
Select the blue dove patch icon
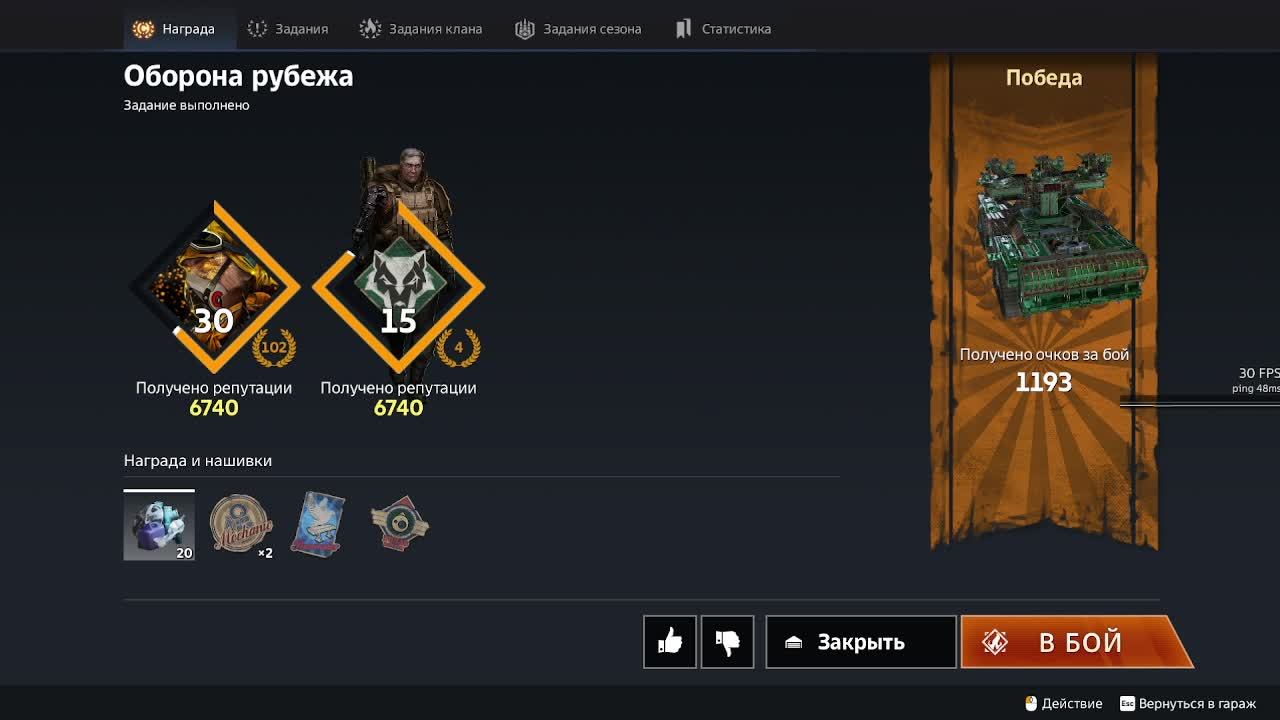tap(318, 523)
